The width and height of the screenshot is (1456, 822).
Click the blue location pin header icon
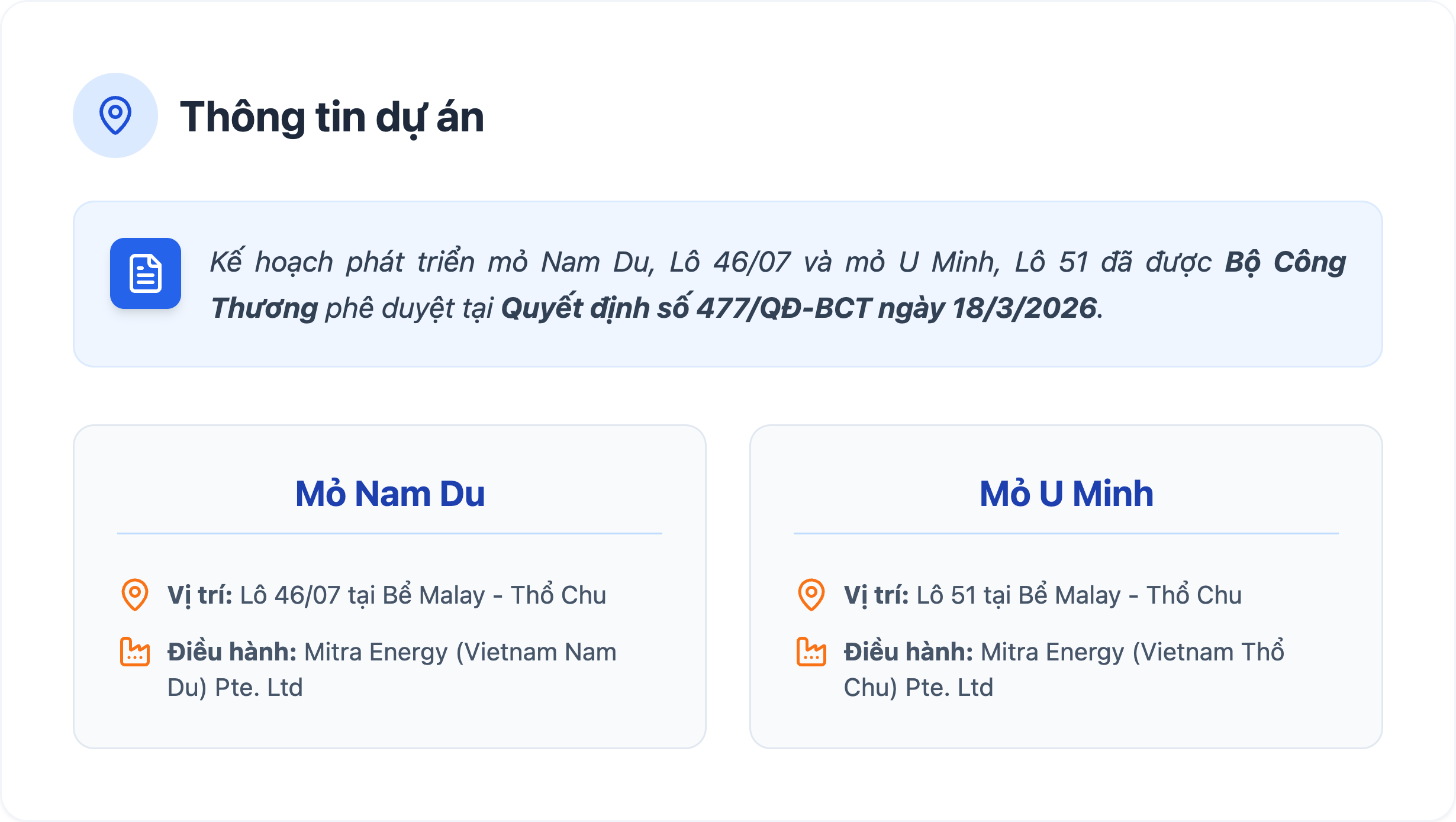pyautogui.click(x=115, y=115)
